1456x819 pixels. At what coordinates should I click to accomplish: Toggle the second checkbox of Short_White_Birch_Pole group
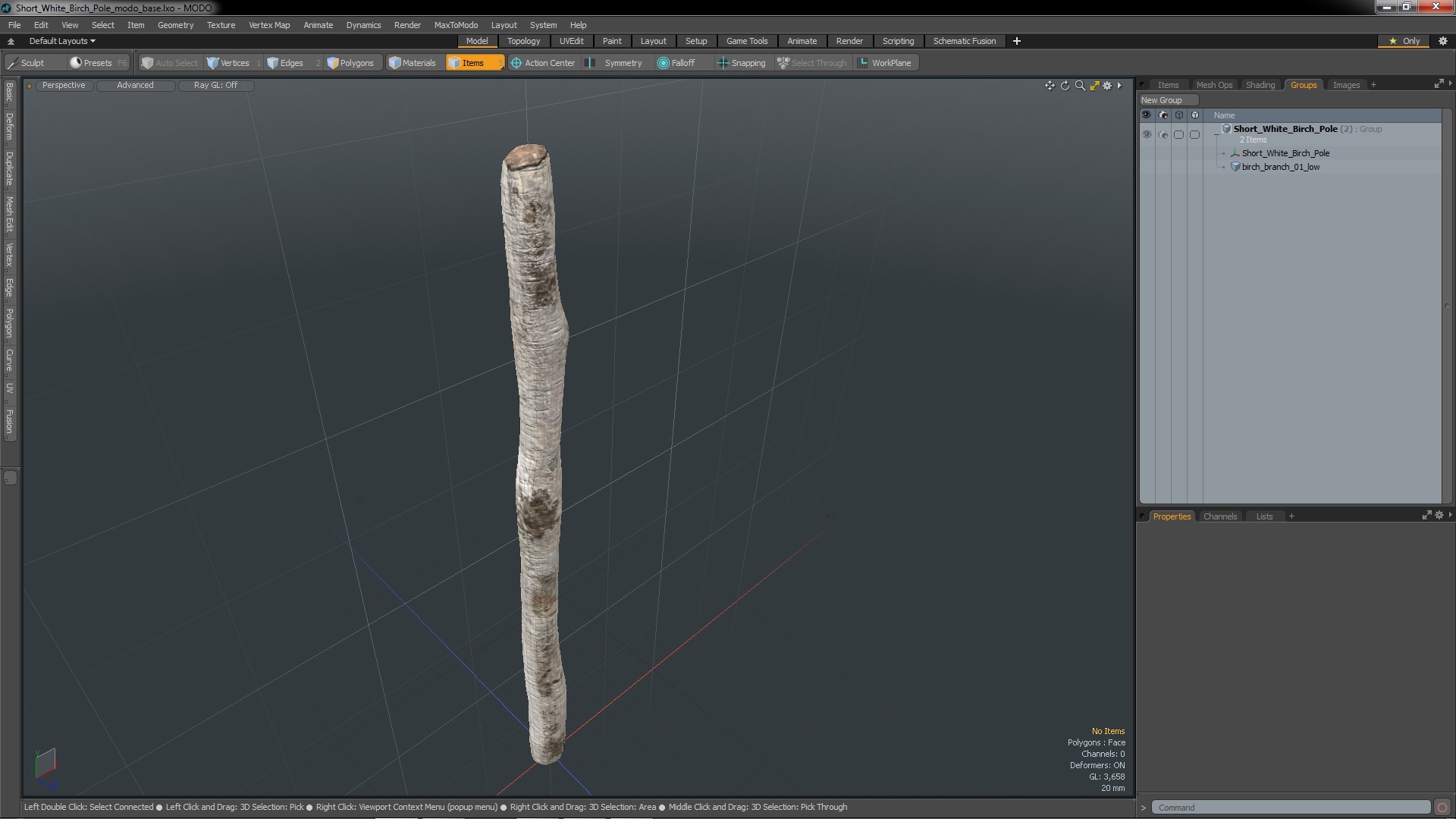[1194, 134]
